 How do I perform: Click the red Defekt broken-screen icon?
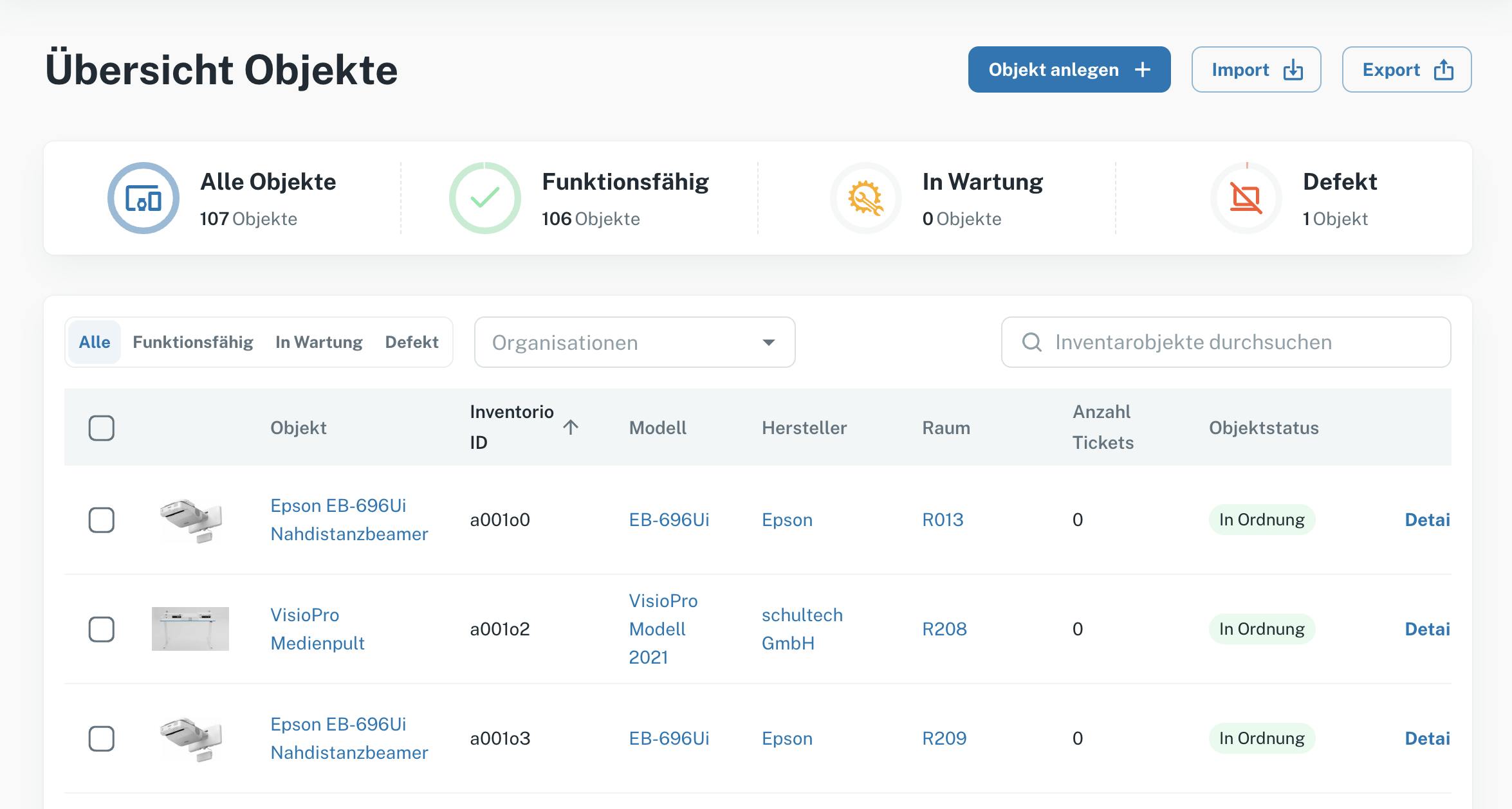(x=1245, y=197)
